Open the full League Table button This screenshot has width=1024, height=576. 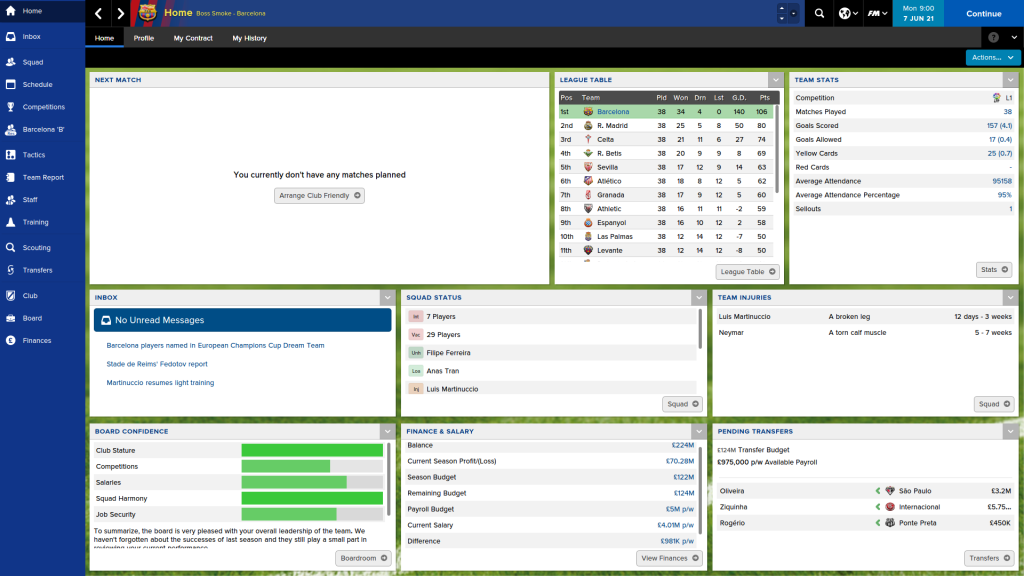tap(748, 272)
